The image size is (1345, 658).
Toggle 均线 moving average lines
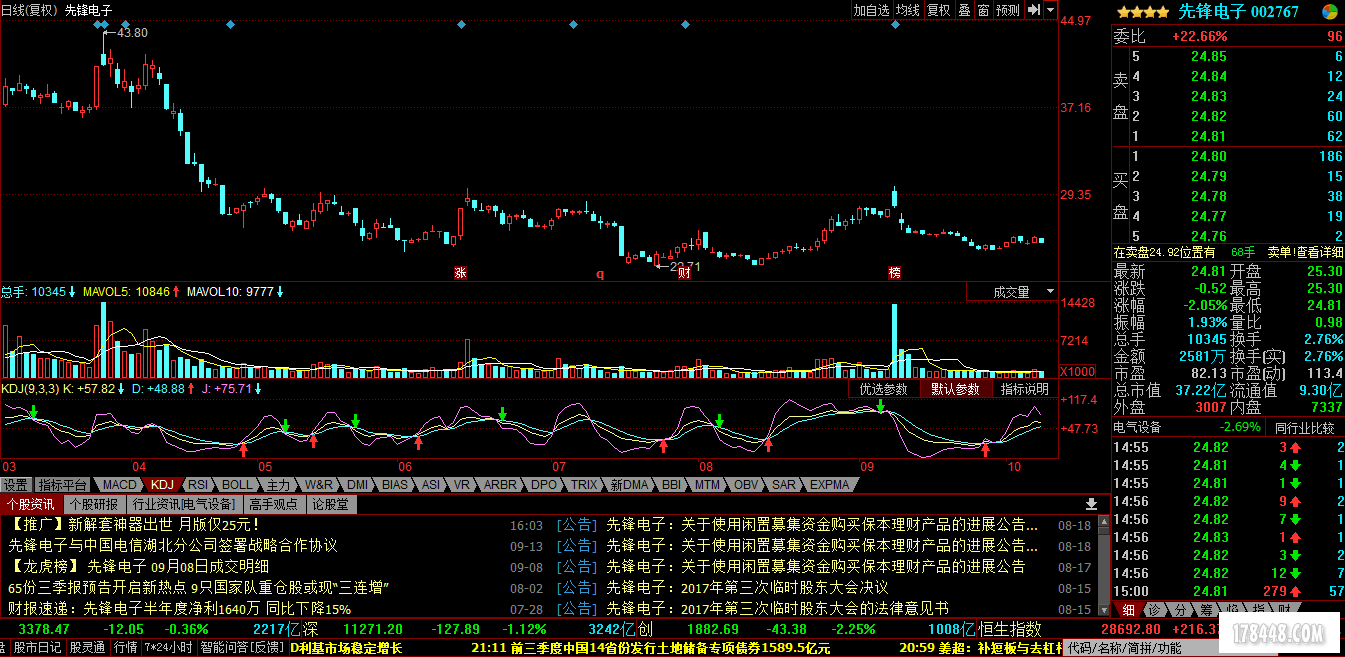coord(907,10)
